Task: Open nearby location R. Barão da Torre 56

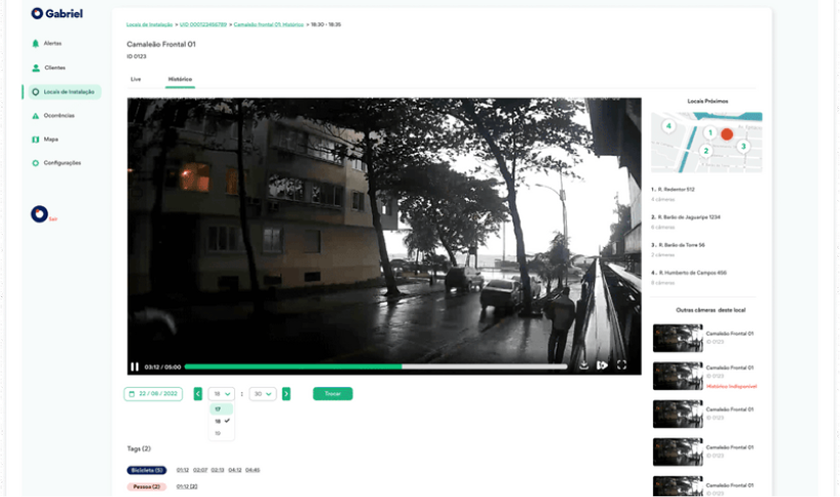Action: [x=681, y=245]
